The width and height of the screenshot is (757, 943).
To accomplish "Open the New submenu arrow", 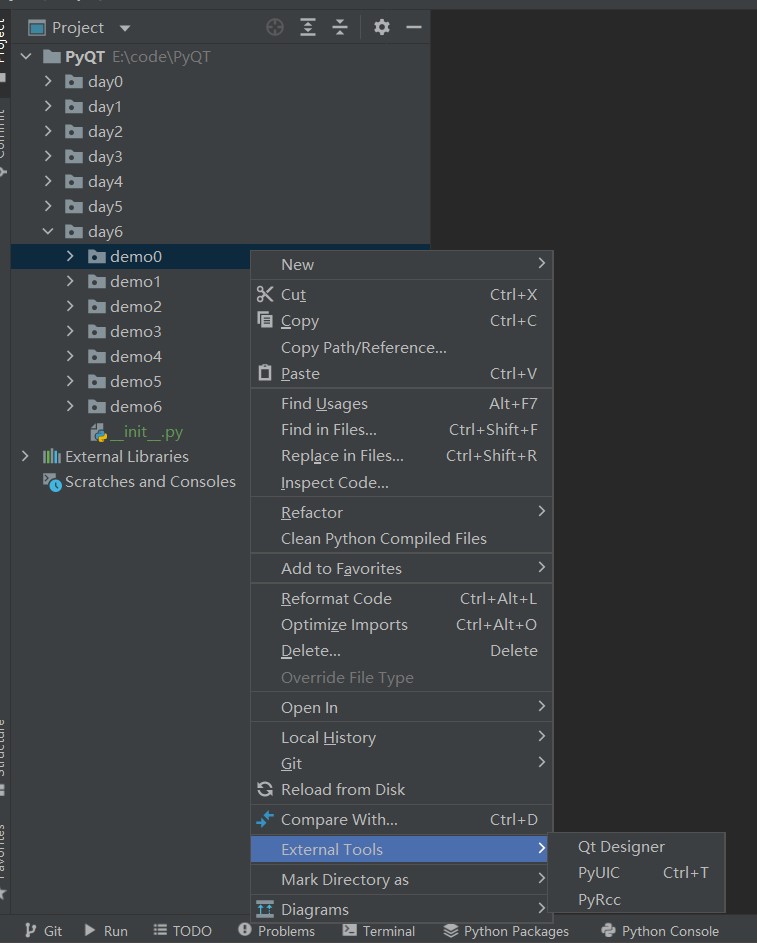I will 541,263.
